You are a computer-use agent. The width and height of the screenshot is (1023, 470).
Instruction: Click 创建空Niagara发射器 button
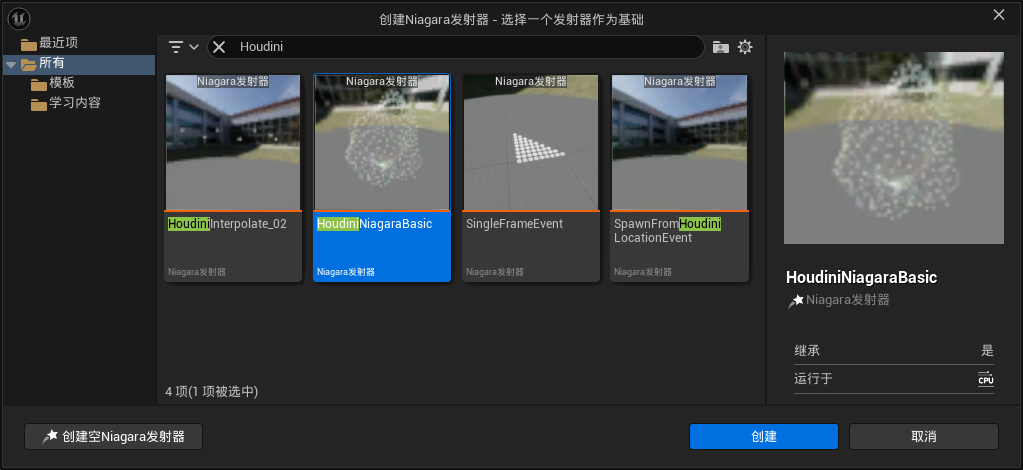coord(114,437)
